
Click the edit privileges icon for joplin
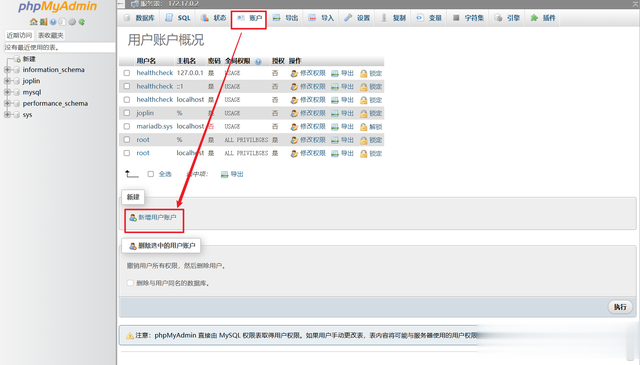point(294,114)
